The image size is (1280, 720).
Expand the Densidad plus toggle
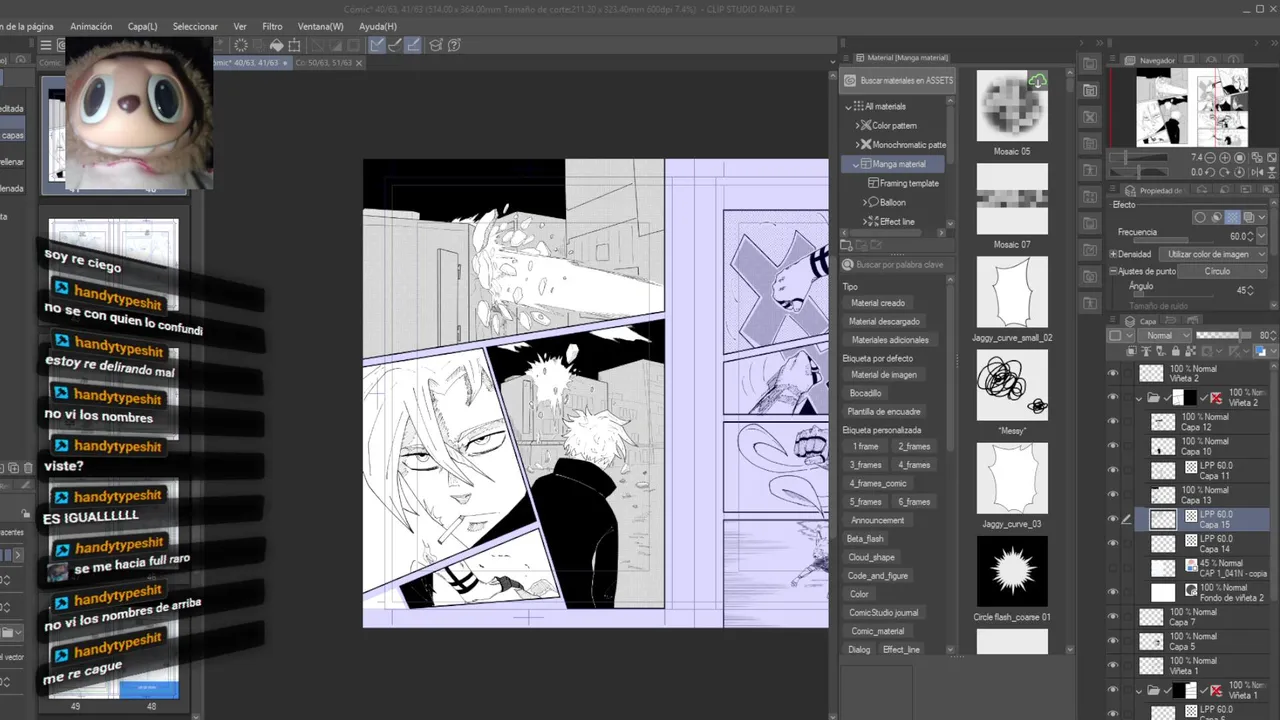1113,254
